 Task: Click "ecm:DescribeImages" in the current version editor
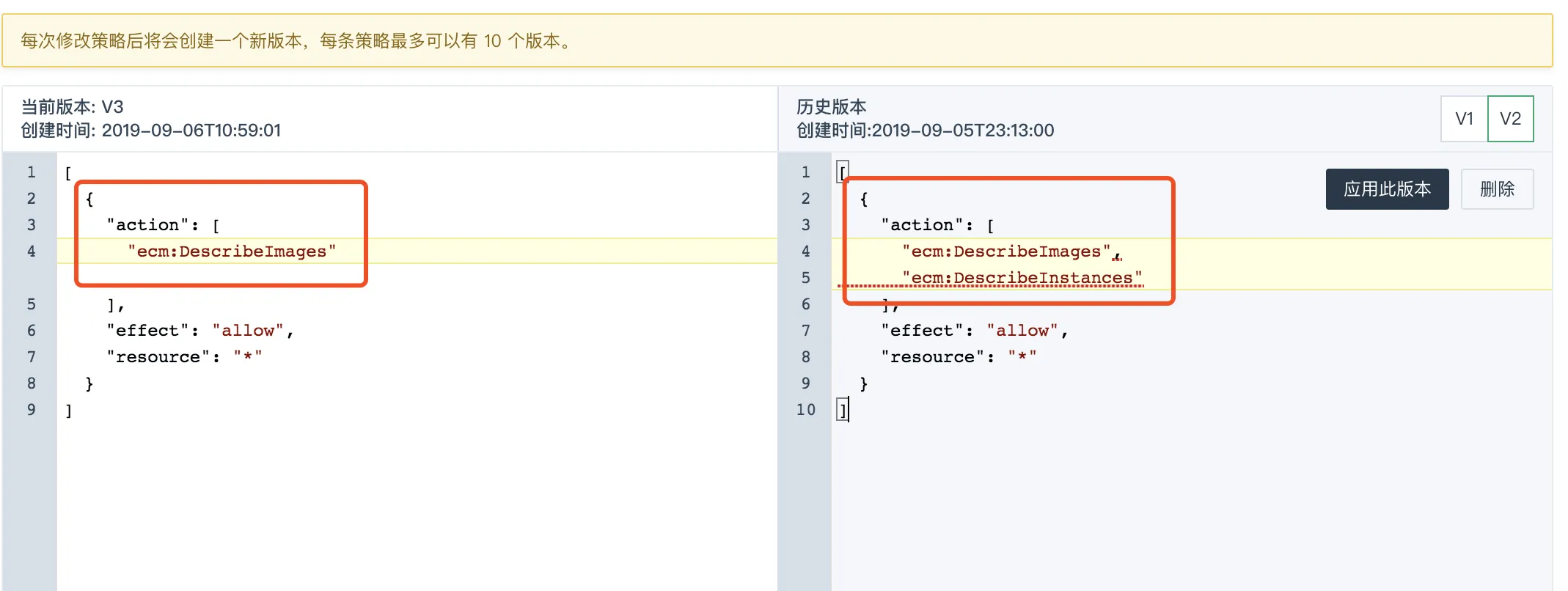(x=231, y=252)
